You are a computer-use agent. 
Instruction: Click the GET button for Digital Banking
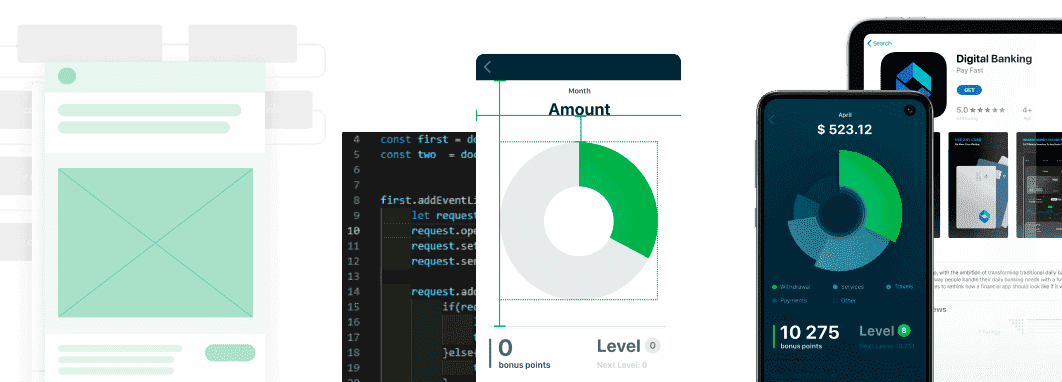pos(969,90)
